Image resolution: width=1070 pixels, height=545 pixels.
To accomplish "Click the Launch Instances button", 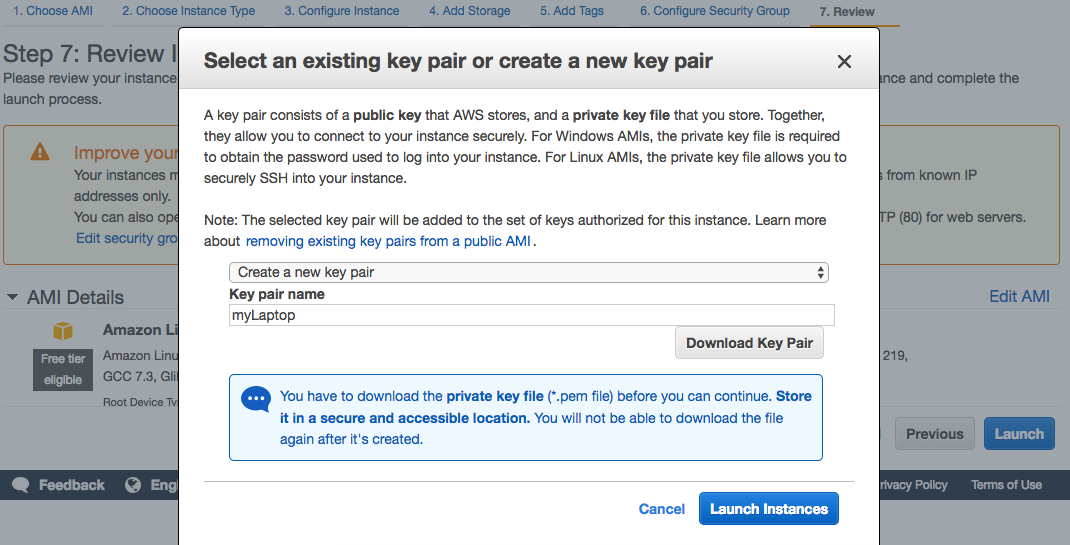I will 768,509.
